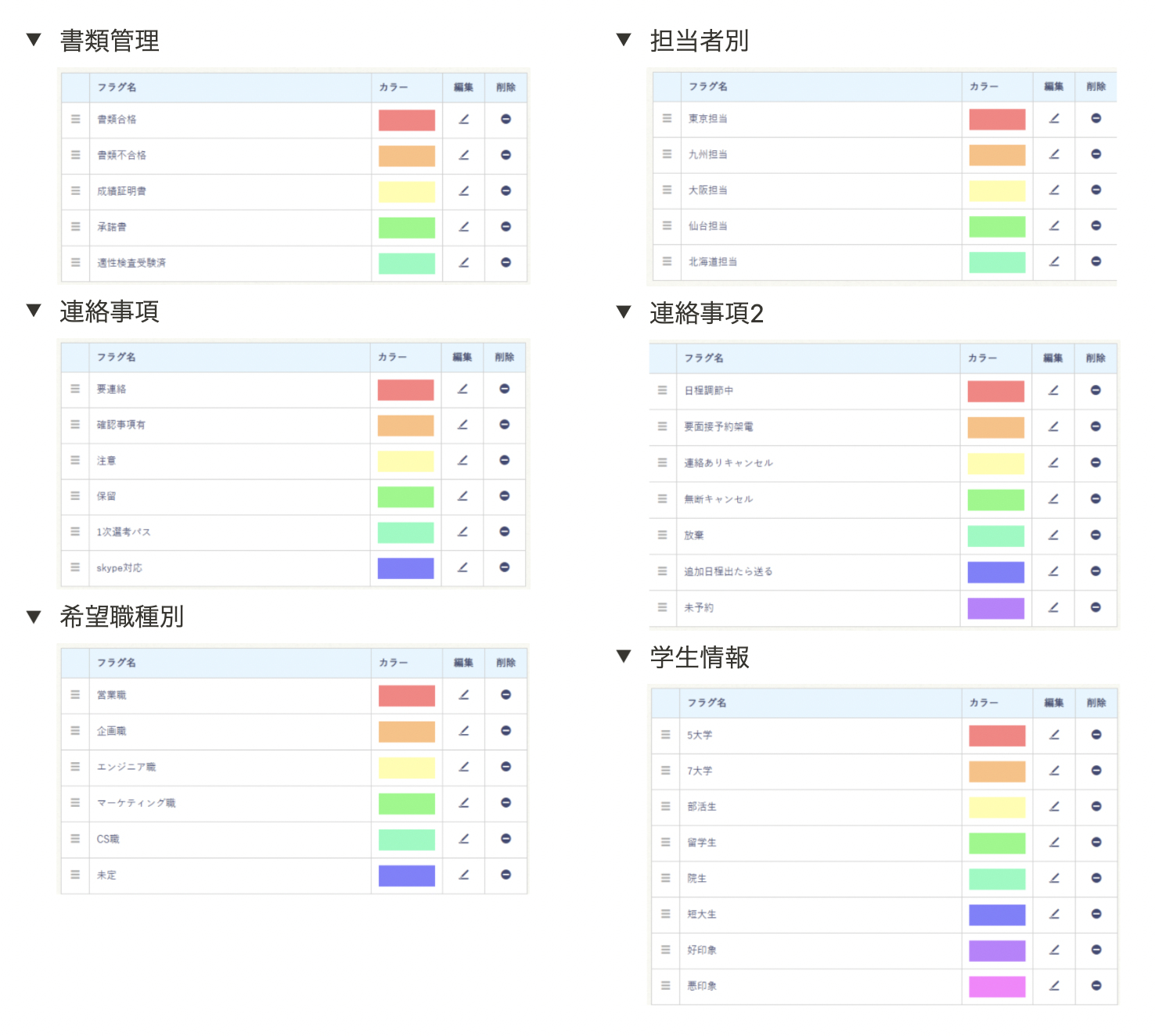
Task: Click the edit pencil for 書類合格
Action: pyautogui.click(x=463, y=119)
